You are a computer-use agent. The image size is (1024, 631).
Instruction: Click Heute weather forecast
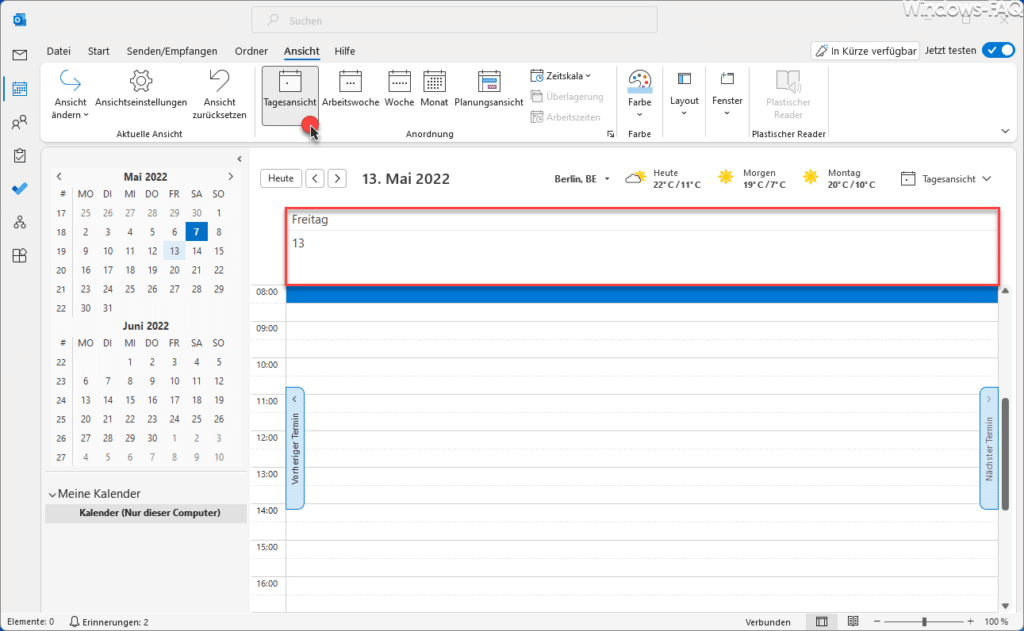click(663, 178)
